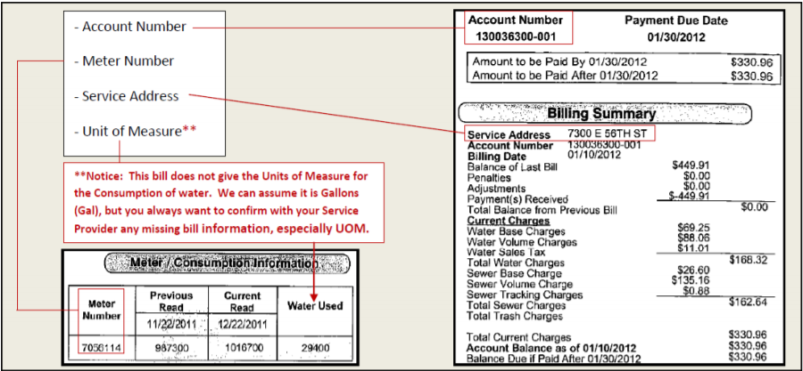Image resolution: width=803 pixels, height=371 pixels.
Task: Select the Meter Number list entry
Action: coord(124,61)
